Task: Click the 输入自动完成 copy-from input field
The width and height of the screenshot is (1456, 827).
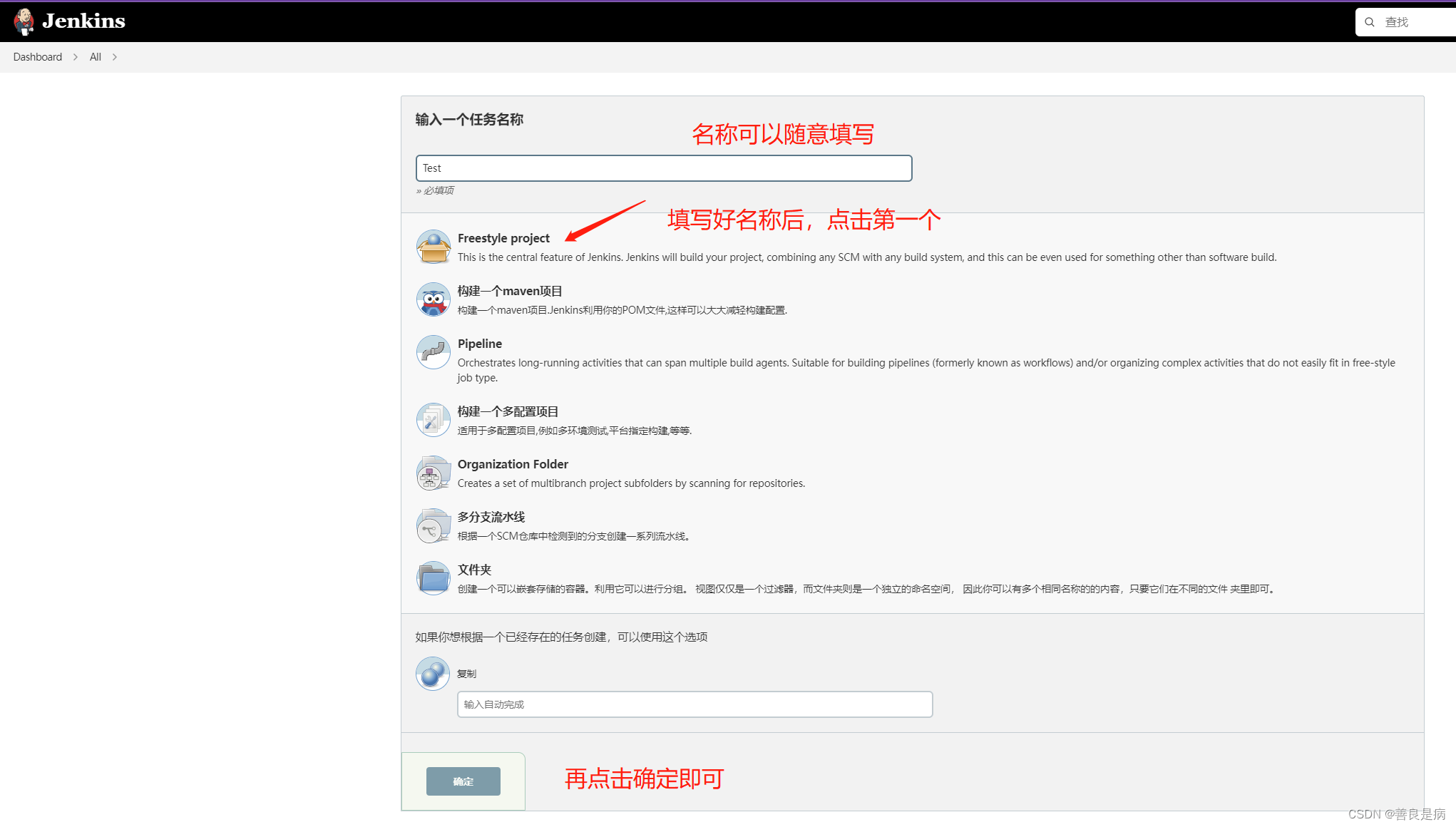Action: [x=694, y=704]
